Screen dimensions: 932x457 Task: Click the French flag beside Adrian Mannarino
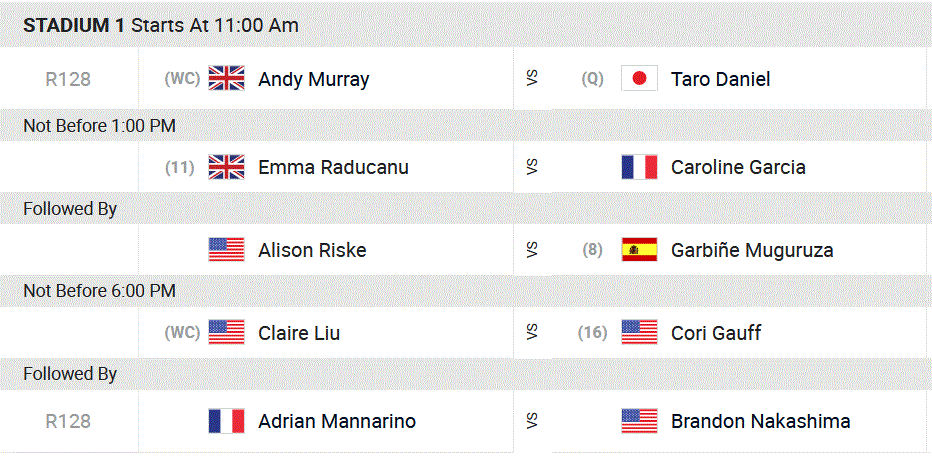[x=226, y=421]
